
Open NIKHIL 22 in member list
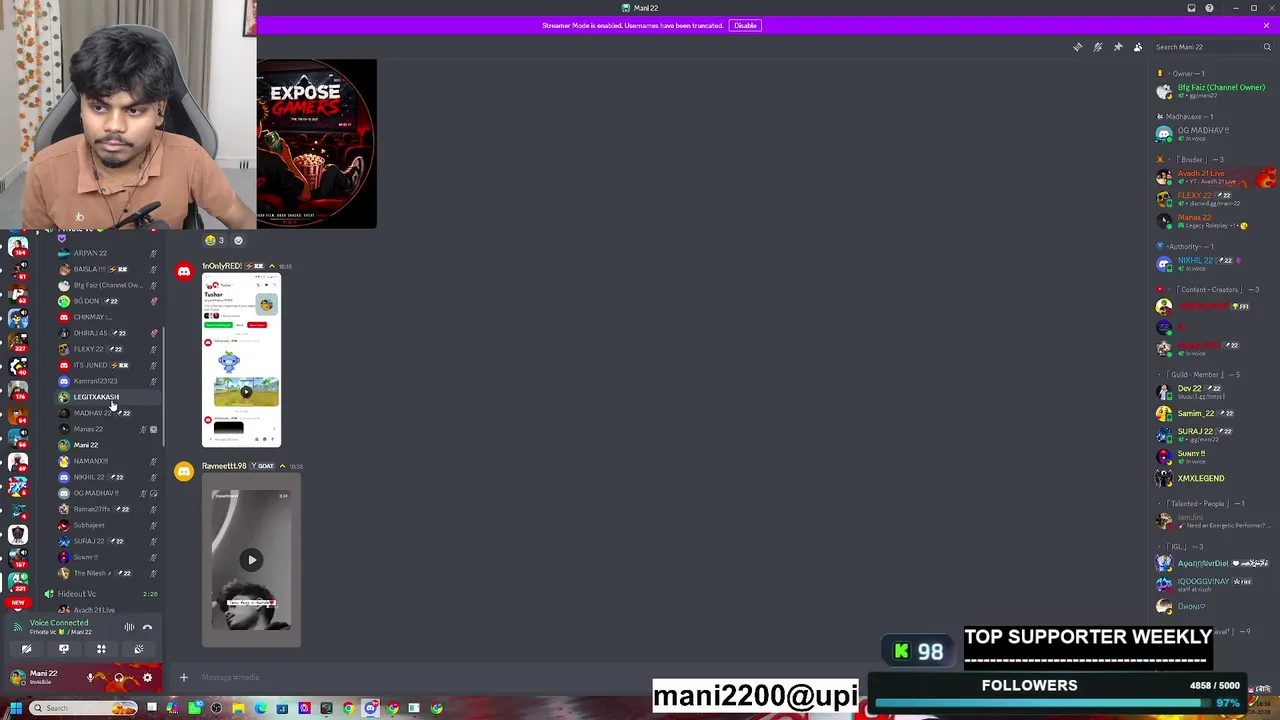point(1212,263)
